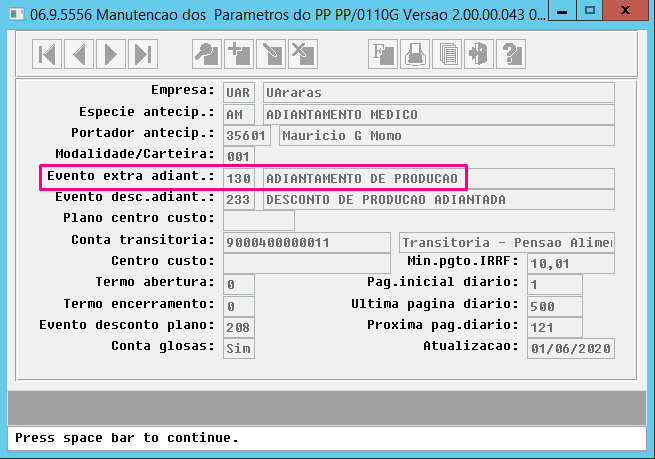
Task: Maximize the Manutencao dos Parametros window
Action: [x=590, y=10]
